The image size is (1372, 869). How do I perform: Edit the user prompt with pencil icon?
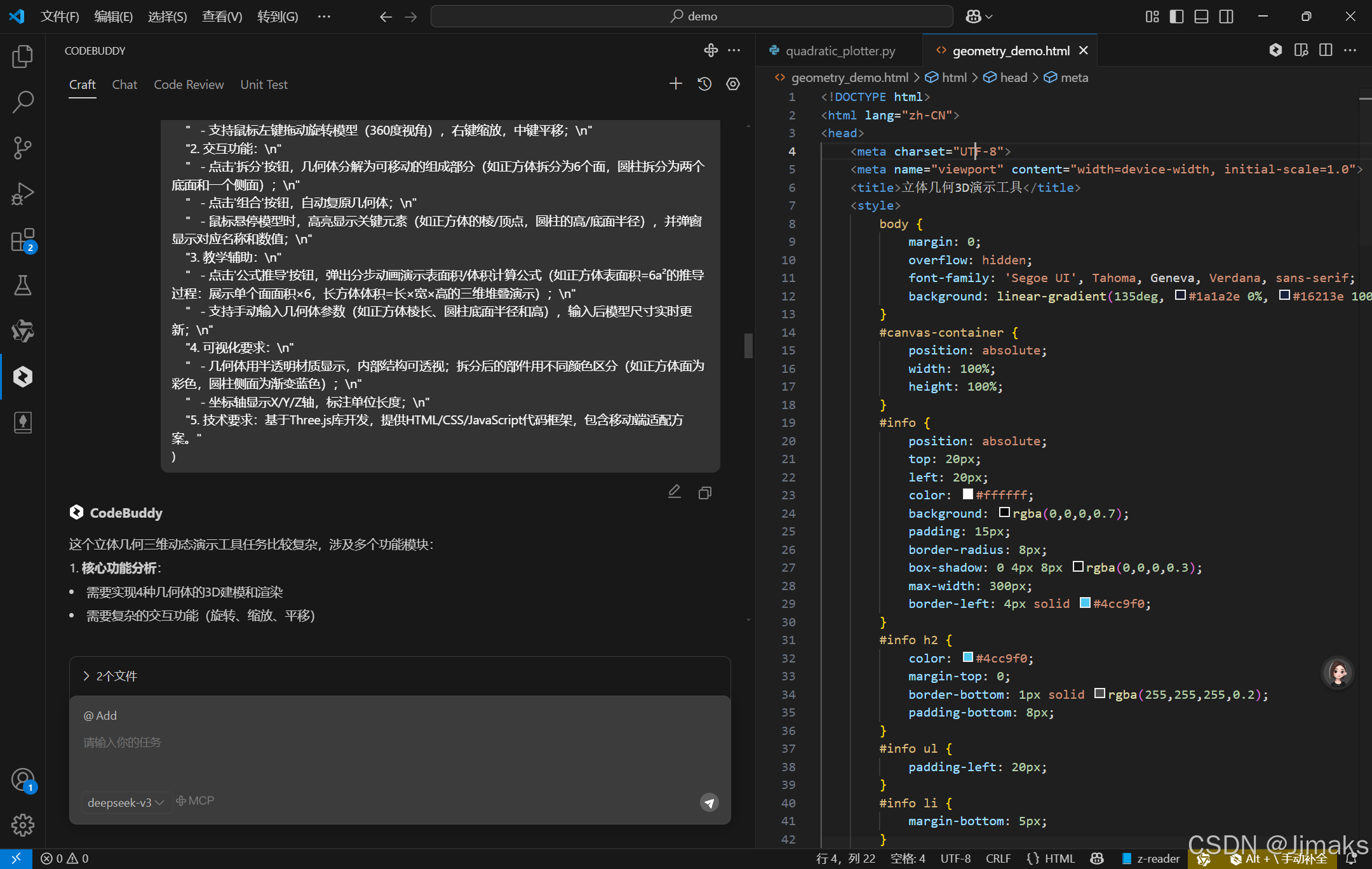point(675,492)
